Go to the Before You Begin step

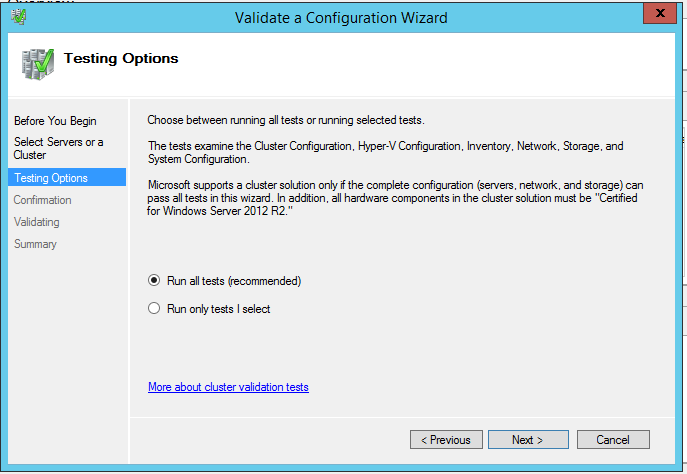tap(55, 121)
